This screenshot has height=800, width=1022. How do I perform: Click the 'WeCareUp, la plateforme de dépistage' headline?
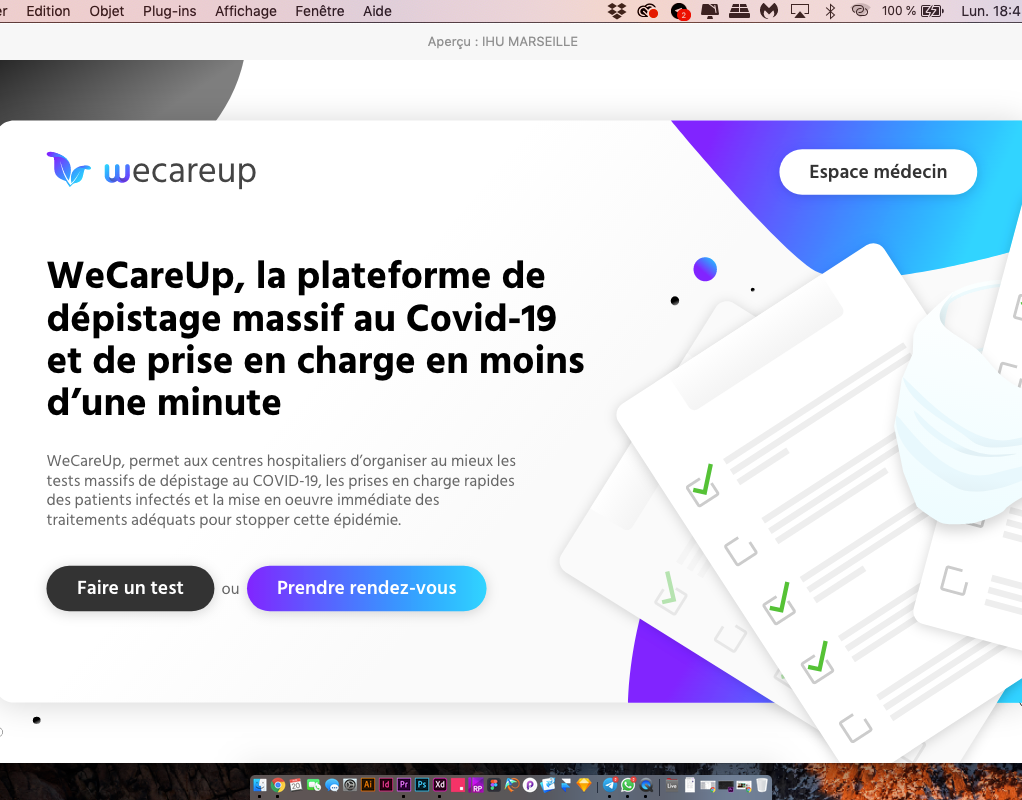tap(315, 338)
